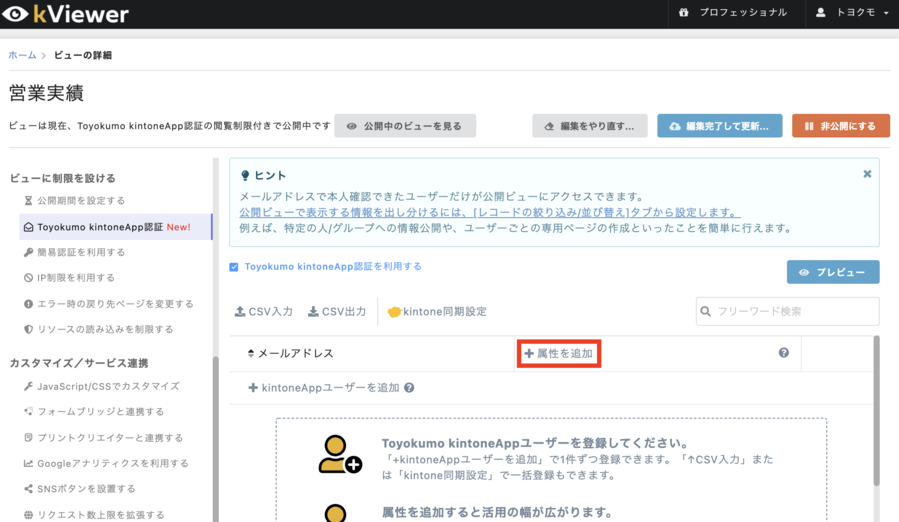Click 公開中のビューを見る button
Screen dimensions: 899x522
click(x=405, y=126)
